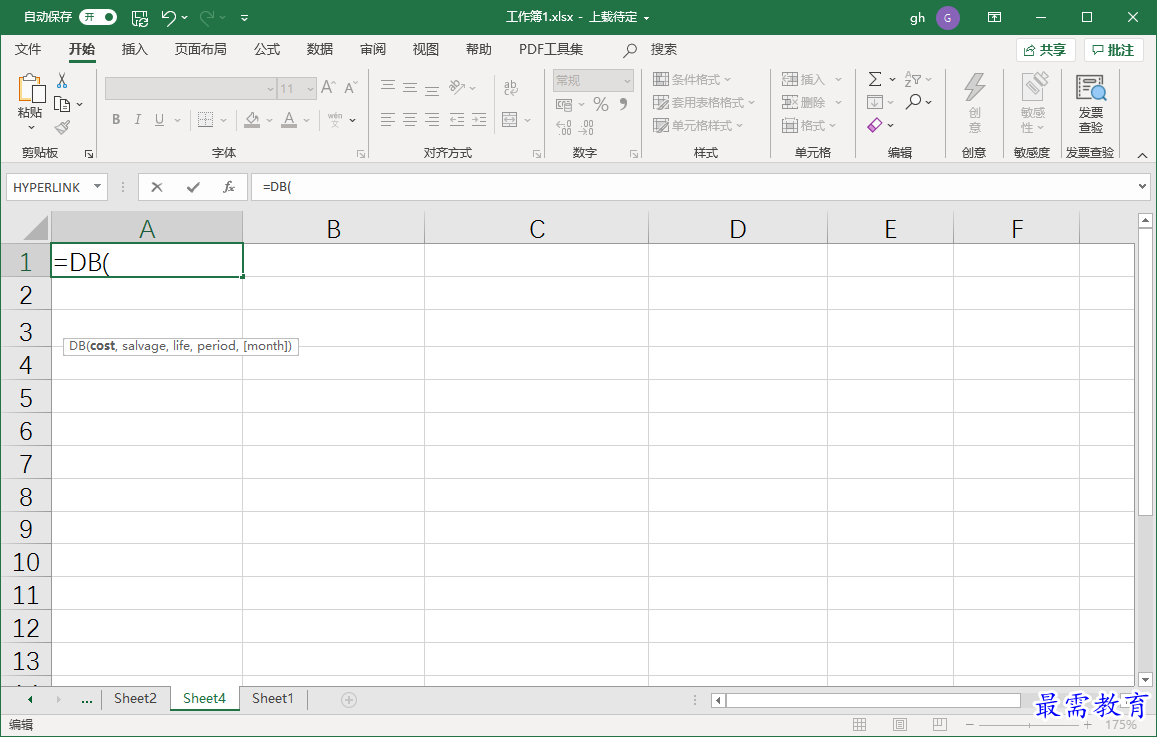The height and width of the screenshot is (737, 1157).
Task: Toggle Bold formatting
Action: pyautogui.click(x=116, y=120)
